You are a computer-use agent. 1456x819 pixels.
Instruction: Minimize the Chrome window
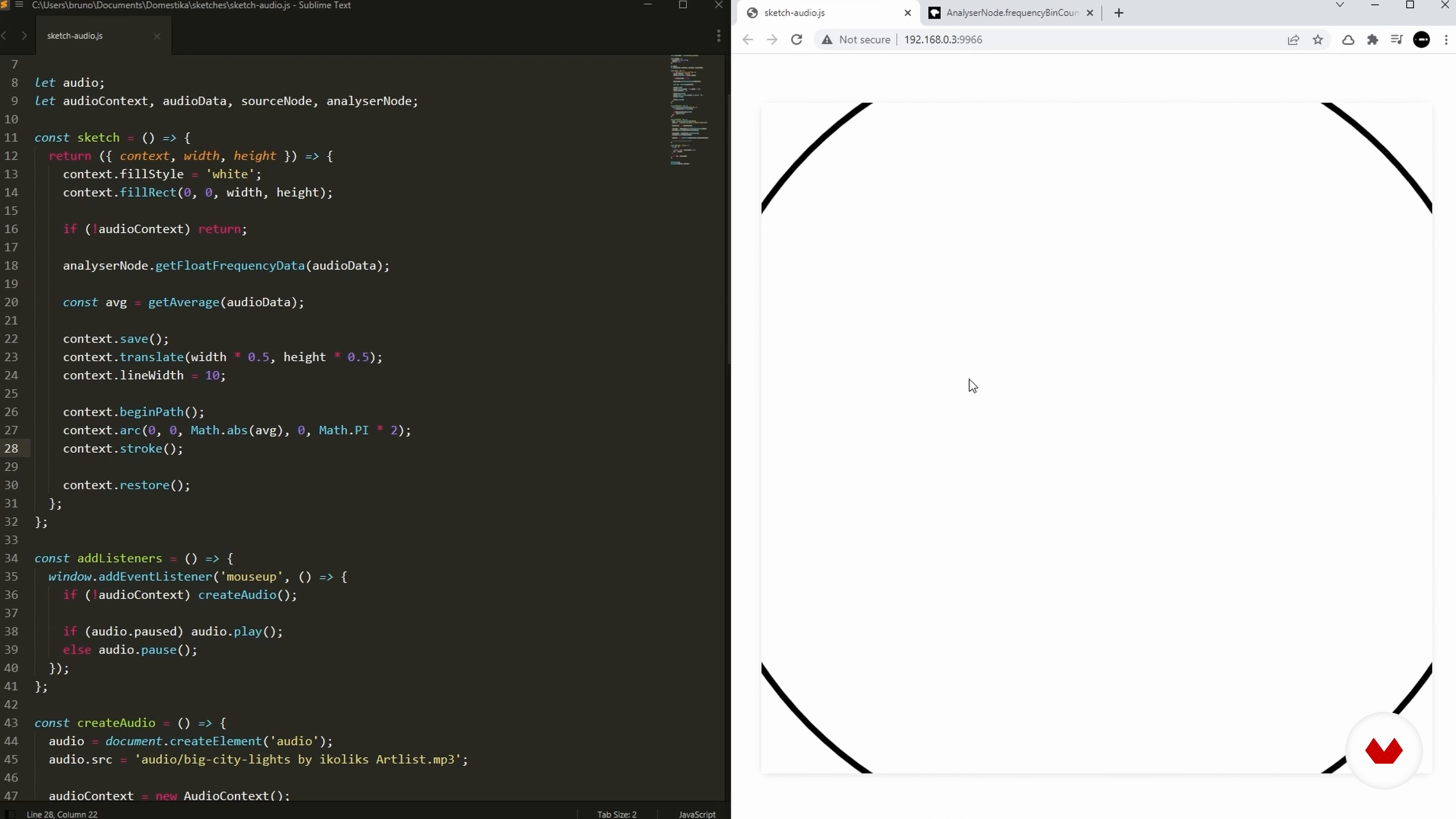click(x=1375, y=5)
